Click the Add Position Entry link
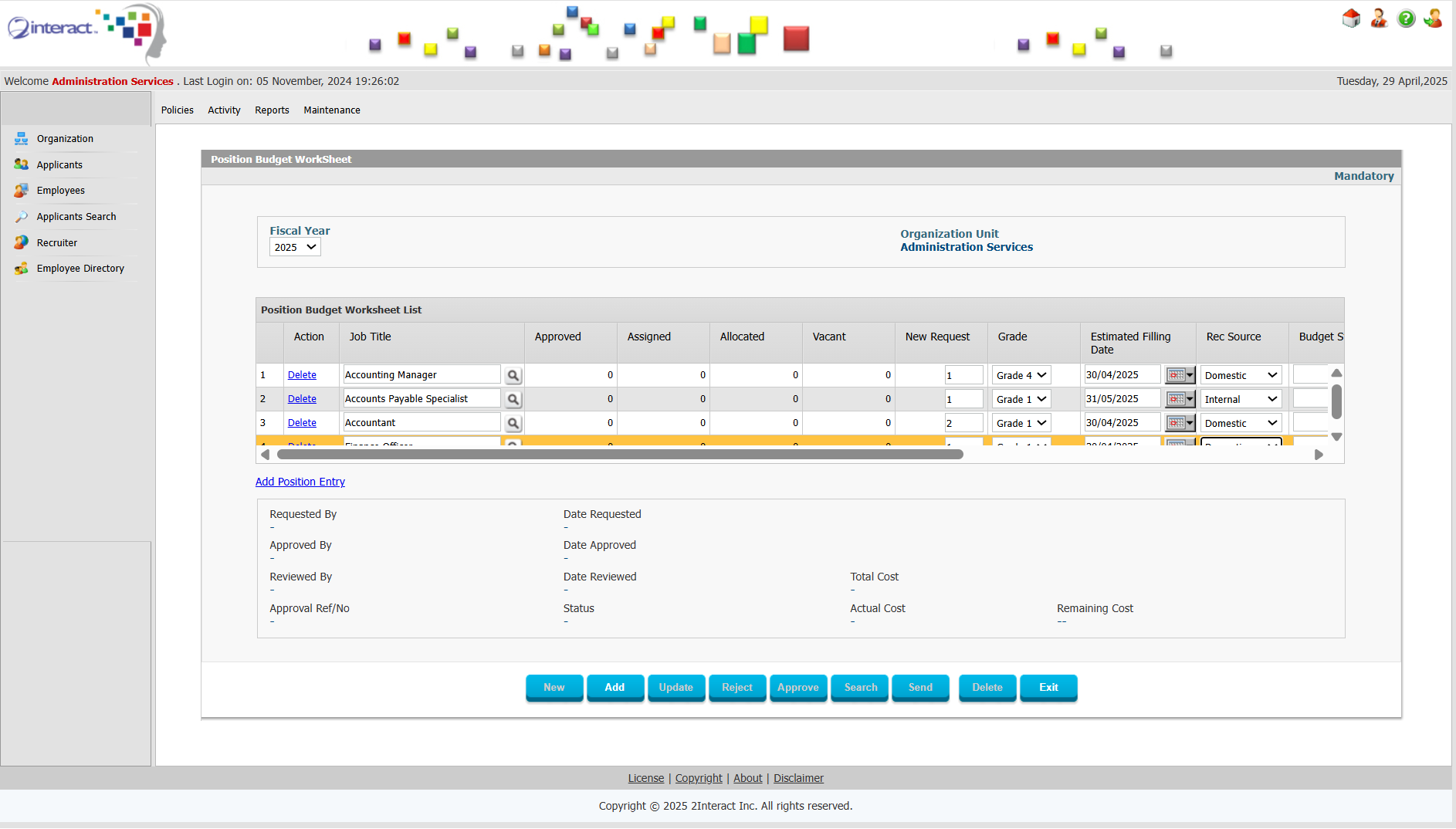The width and height of the screenshot is (1456, 829). [300, 481]
